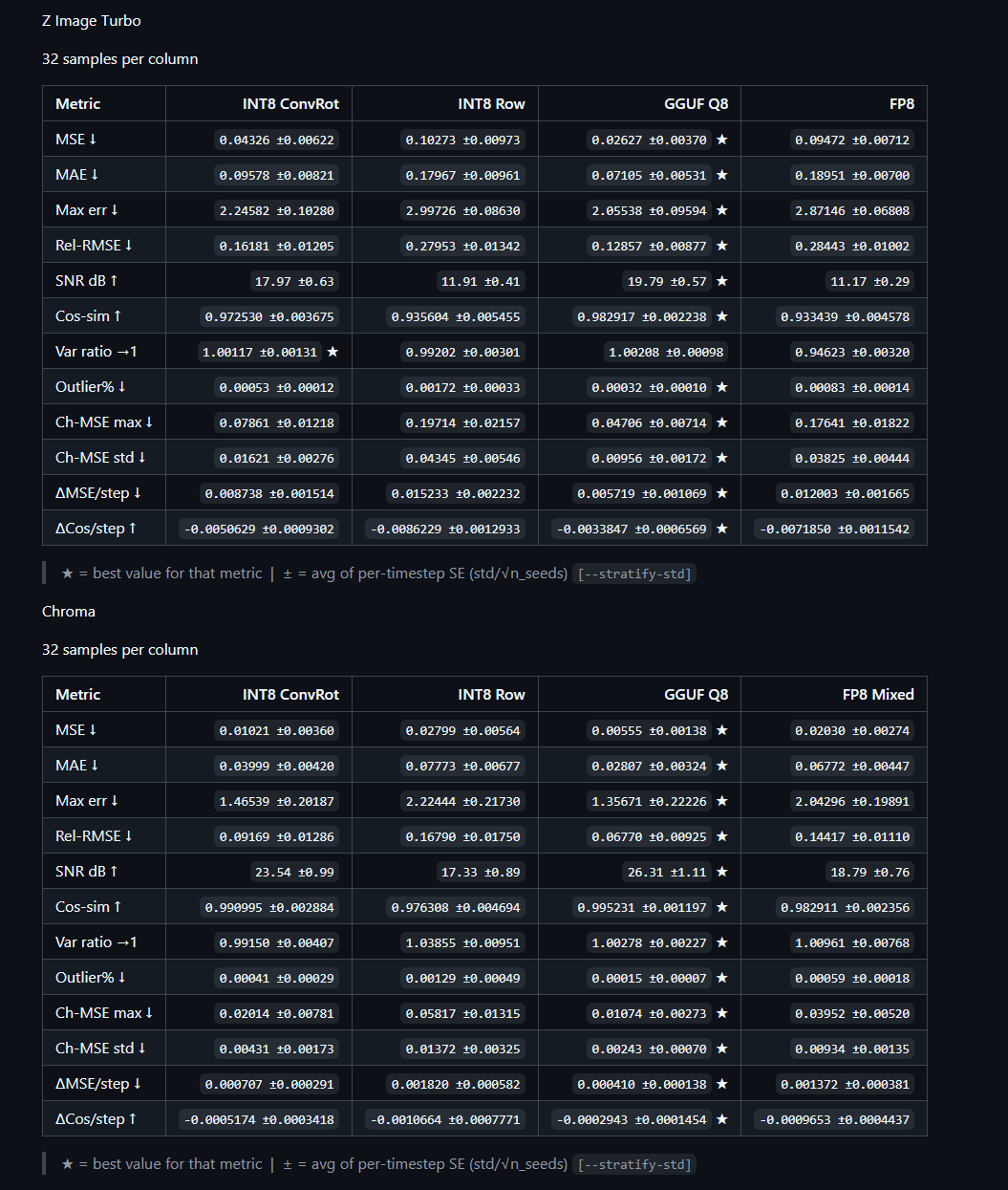Click star beside Z Image SNR dB 19.79 value
The image size is (1008, 1190).
(x=721, y=281)
